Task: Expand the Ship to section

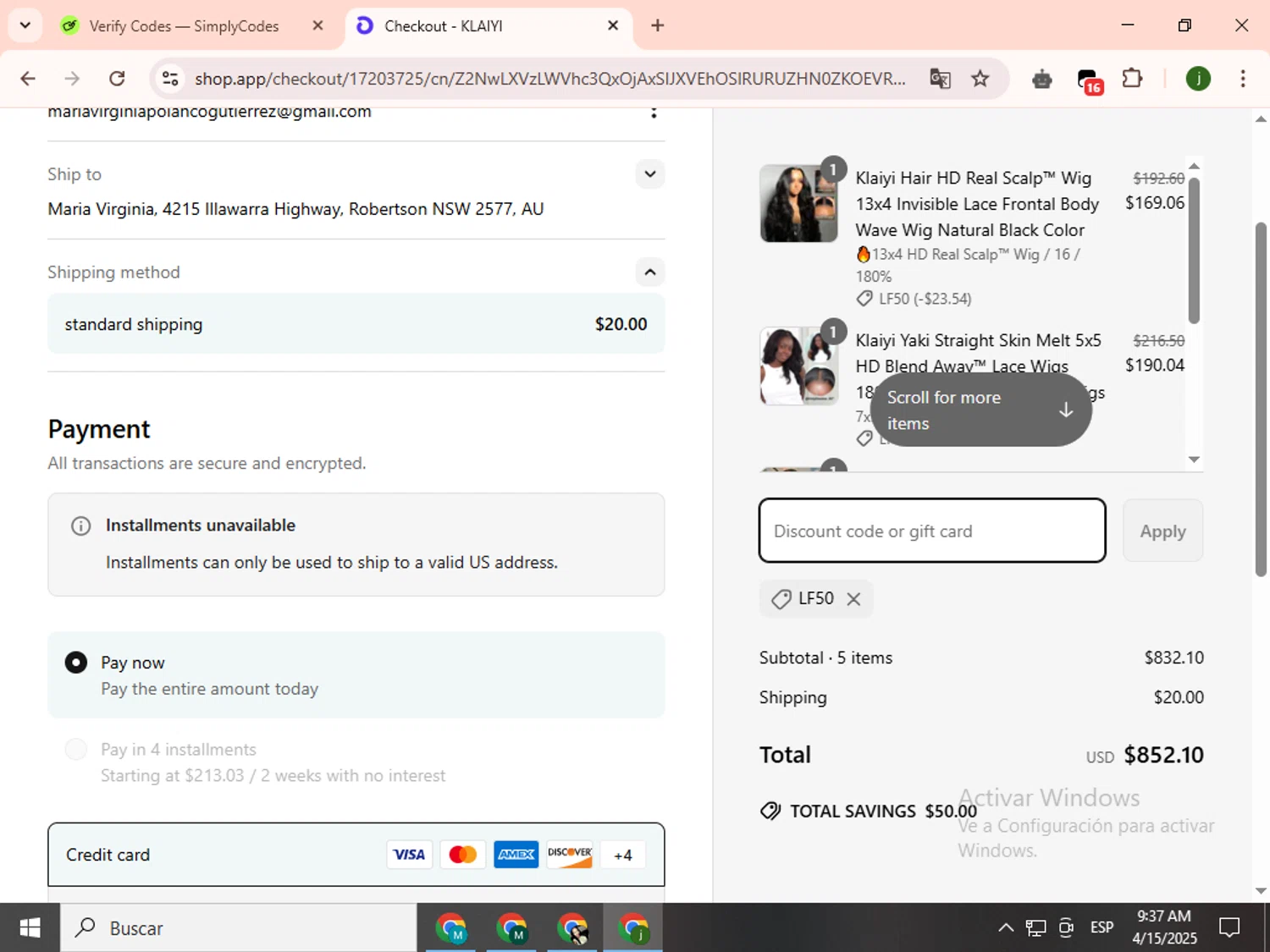Action: pos(650,174)
